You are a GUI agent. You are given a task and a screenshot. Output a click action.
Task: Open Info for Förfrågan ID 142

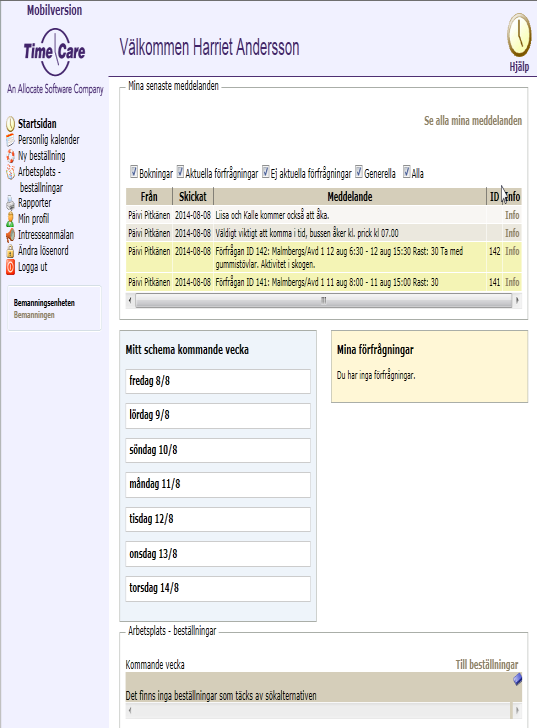512,251
